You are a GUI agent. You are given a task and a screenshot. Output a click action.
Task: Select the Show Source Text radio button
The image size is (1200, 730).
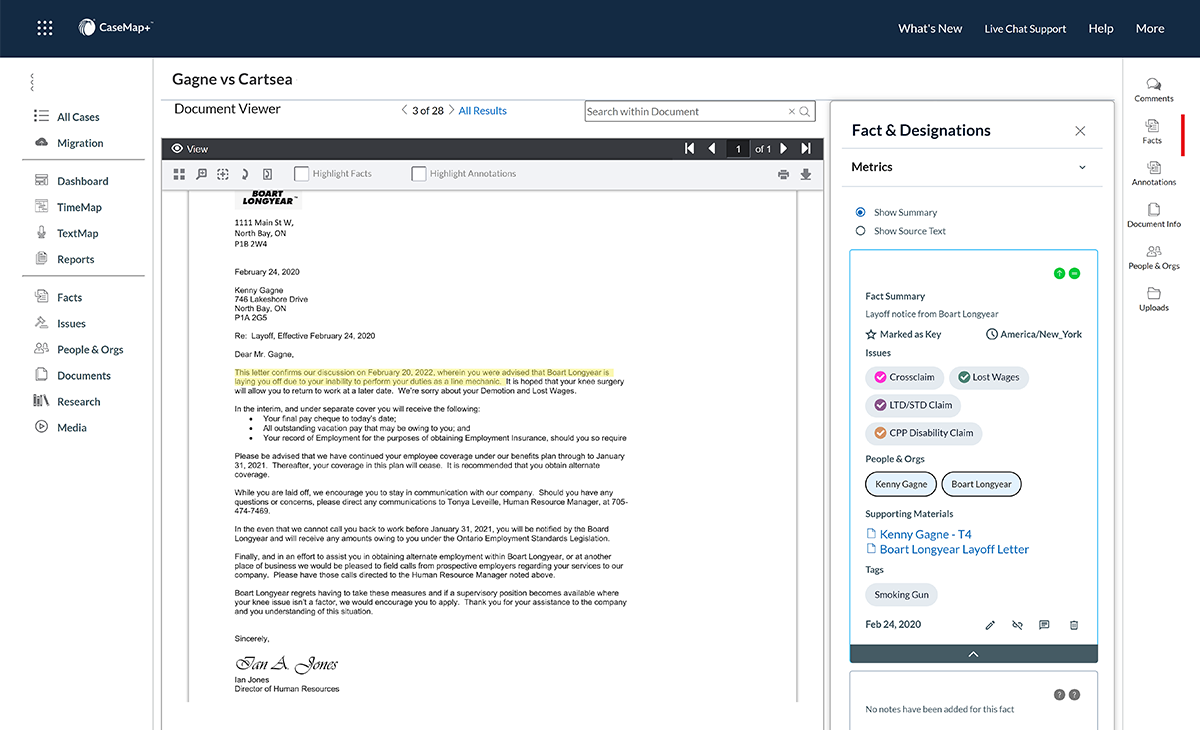(x=860, y=230)
